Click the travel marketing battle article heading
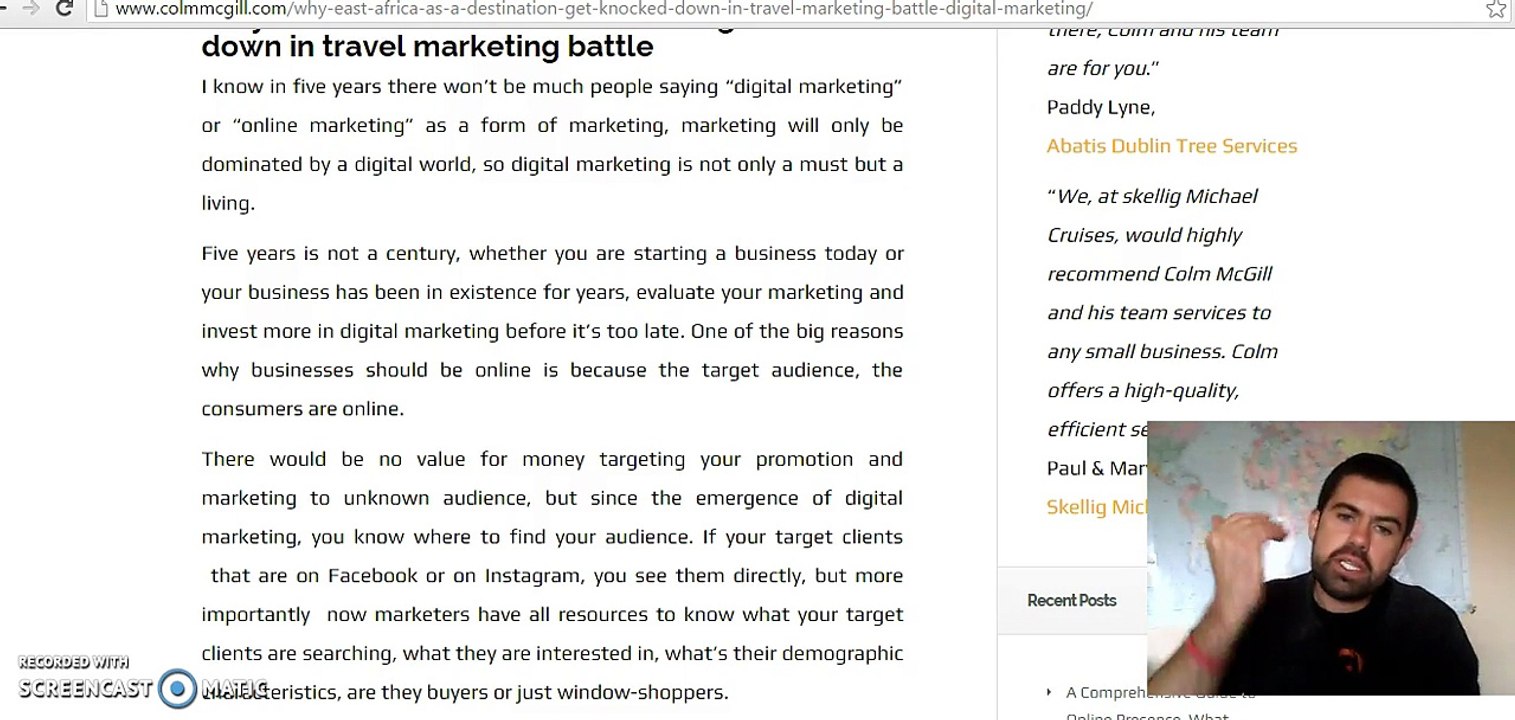Image resolution: width=1515 pixels, height=720 pixels. pos(427,46)
